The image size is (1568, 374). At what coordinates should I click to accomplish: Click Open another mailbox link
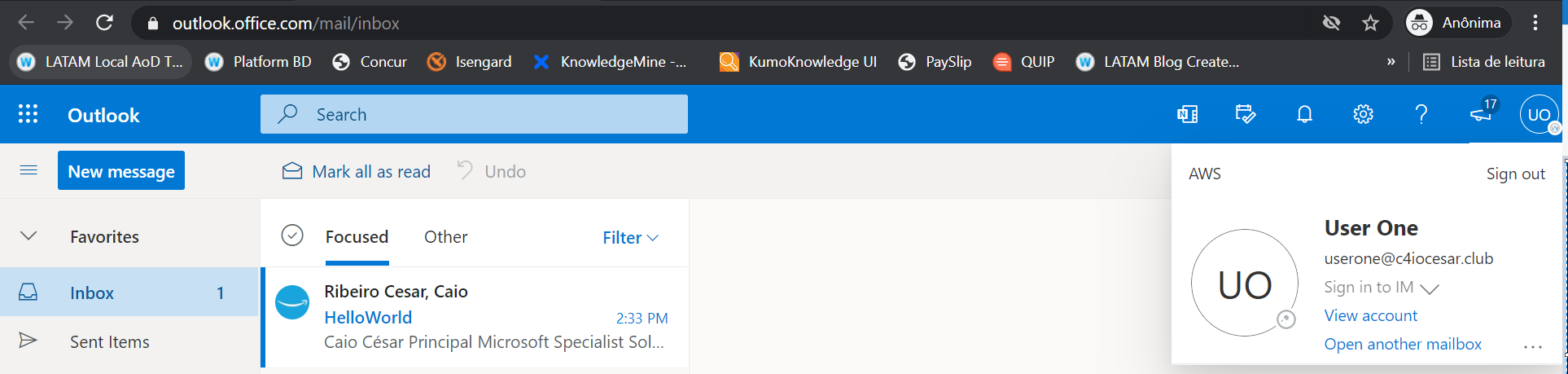pyautogui.click(x=1403, y=344)
